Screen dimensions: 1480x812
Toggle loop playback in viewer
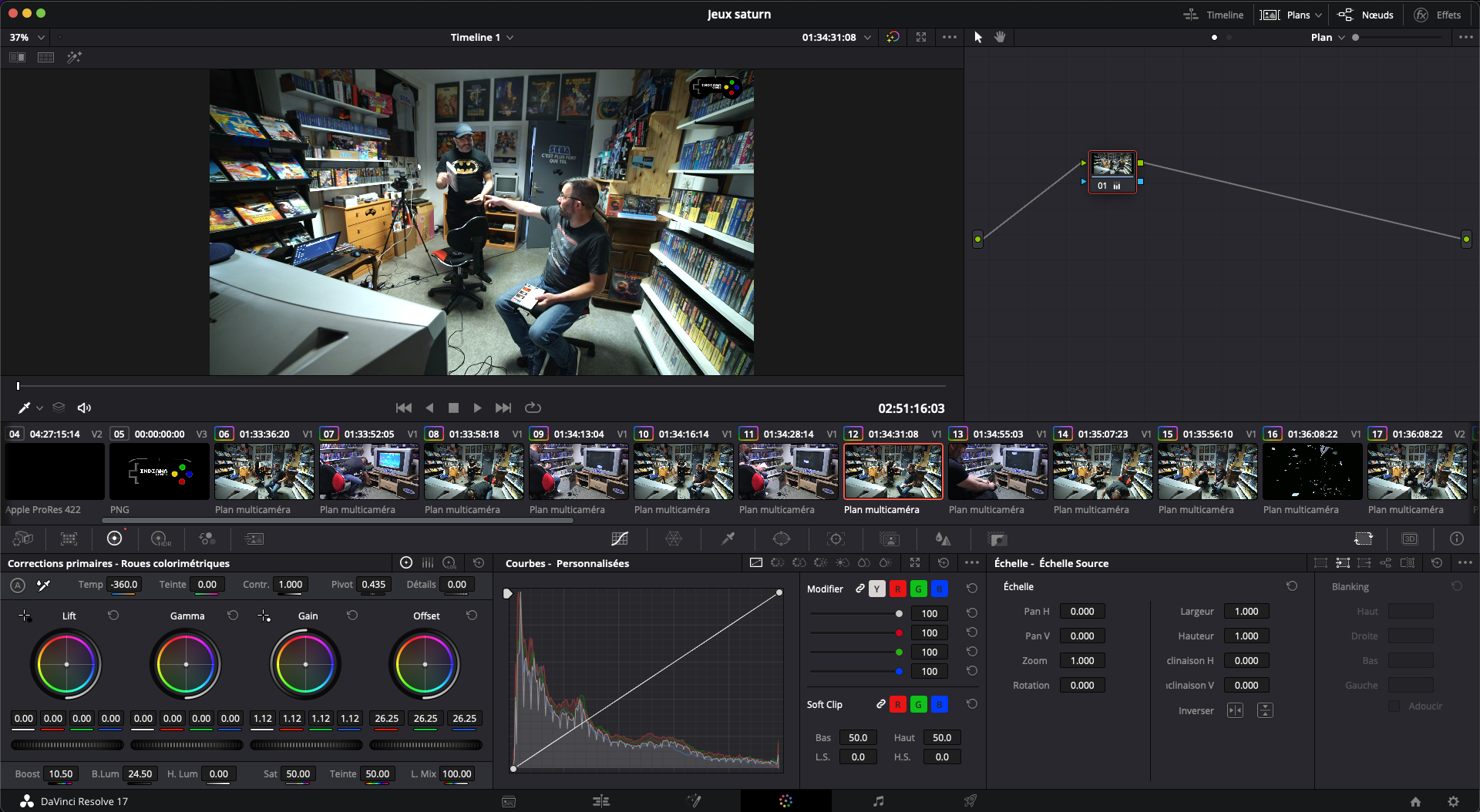pyautogui.click(x=533, y=408)
